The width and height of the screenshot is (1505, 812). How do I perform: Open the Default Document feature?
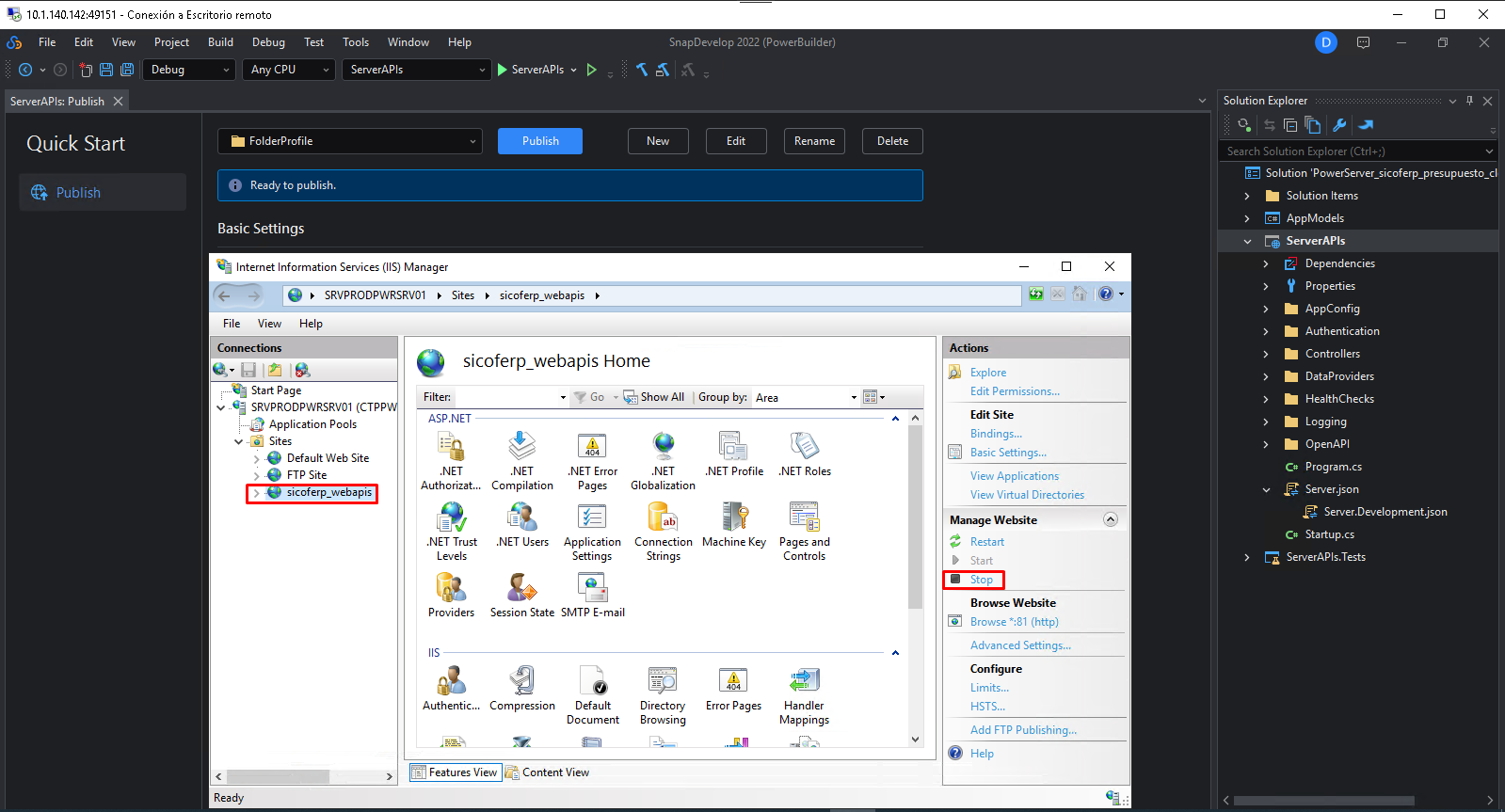point(592,680)
